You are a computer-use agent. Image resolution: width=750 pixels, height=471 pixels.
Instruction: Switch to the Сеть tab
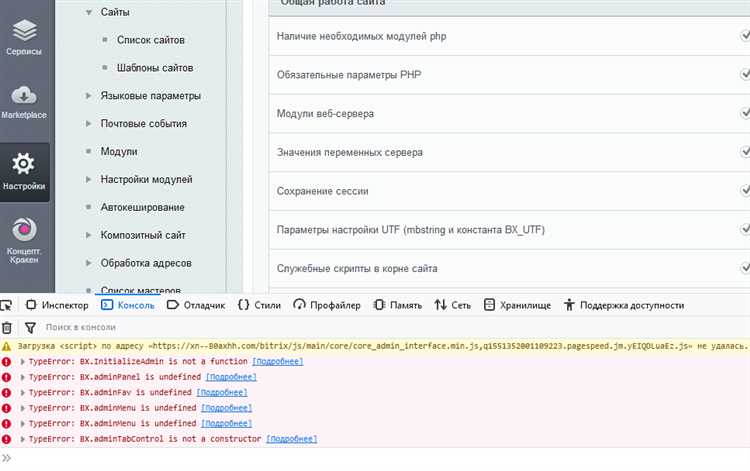[452, 305]
